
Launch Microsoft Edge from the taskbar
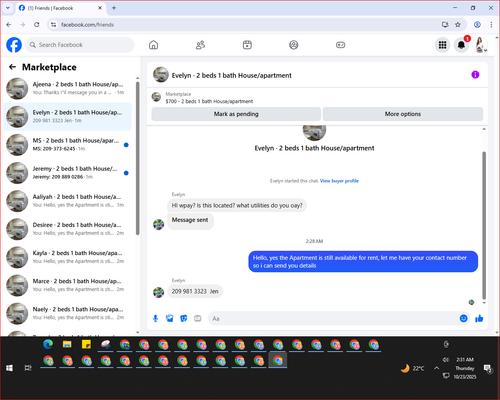(x=48, y=344)
